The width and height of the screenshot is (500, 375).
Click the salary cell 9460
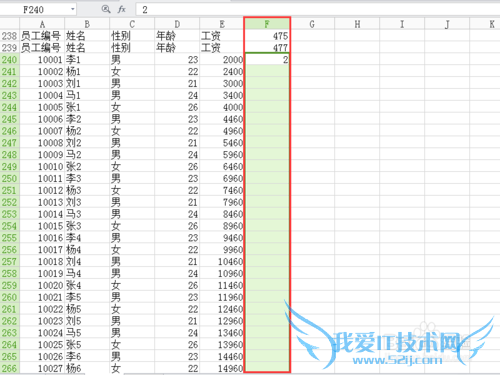point(222,238)
